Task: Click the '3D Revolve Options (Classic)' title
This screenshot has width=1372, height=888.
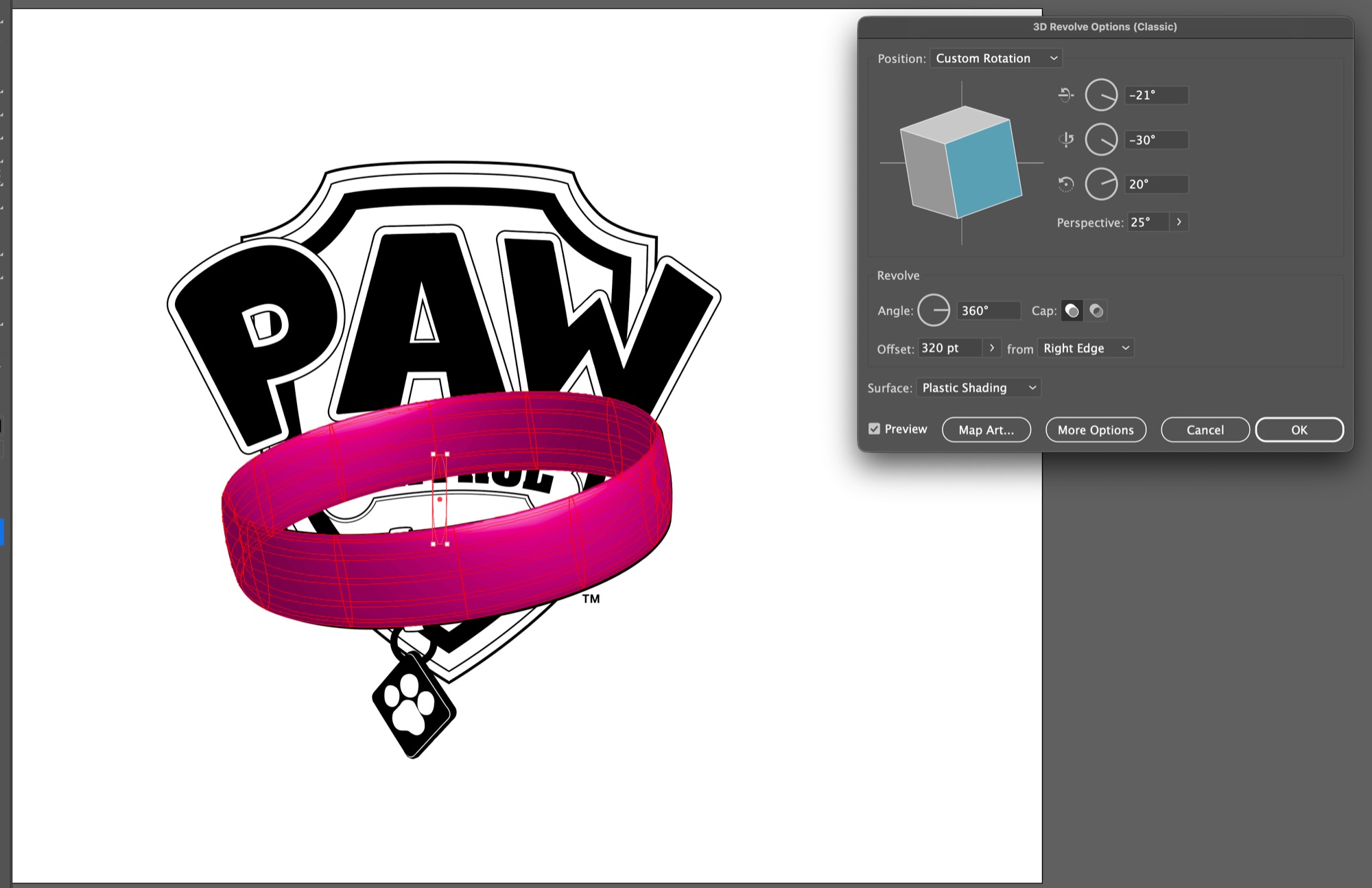Action: 1104,27
